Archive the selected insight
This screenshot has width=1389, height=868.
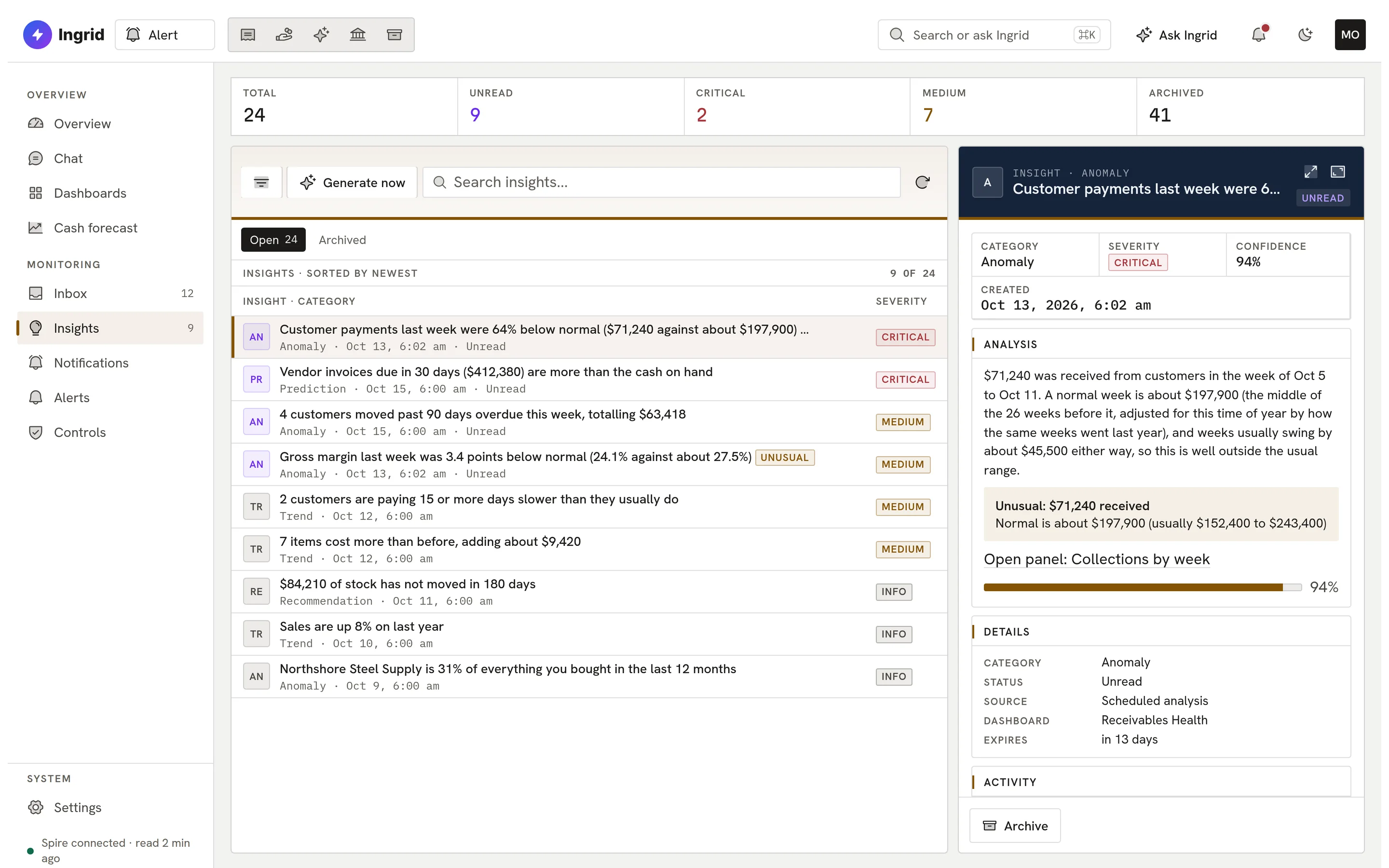[1015, 826]
